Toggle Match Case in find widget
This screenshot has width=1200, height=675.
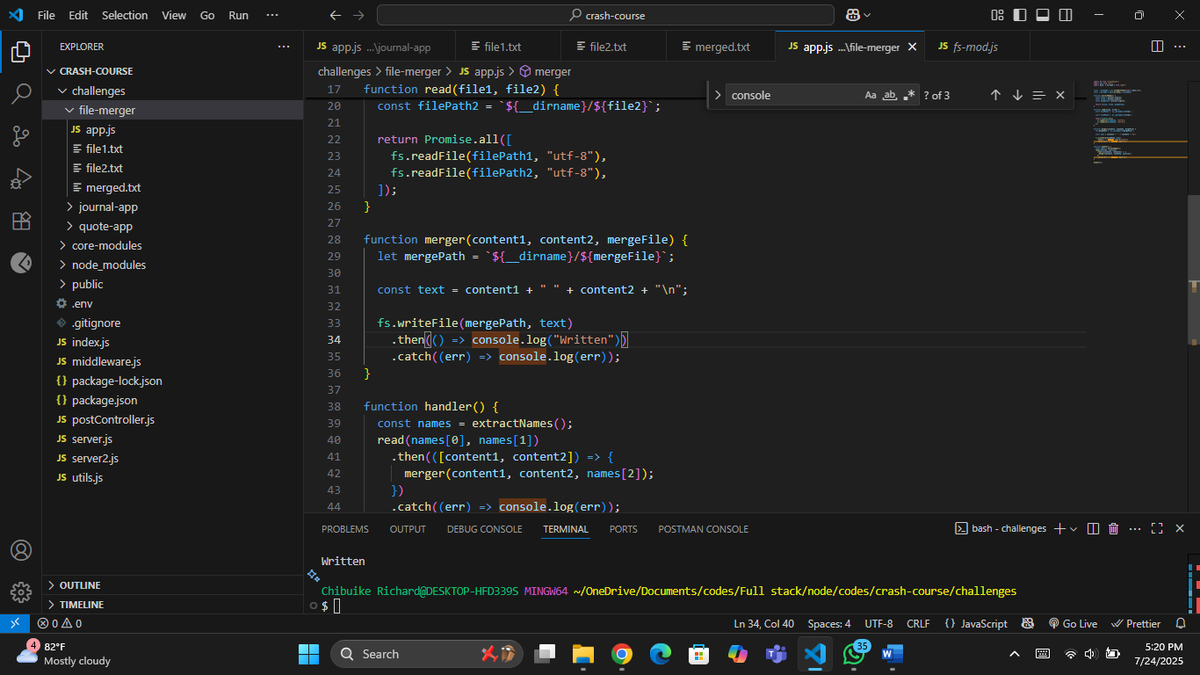[871, 95]
